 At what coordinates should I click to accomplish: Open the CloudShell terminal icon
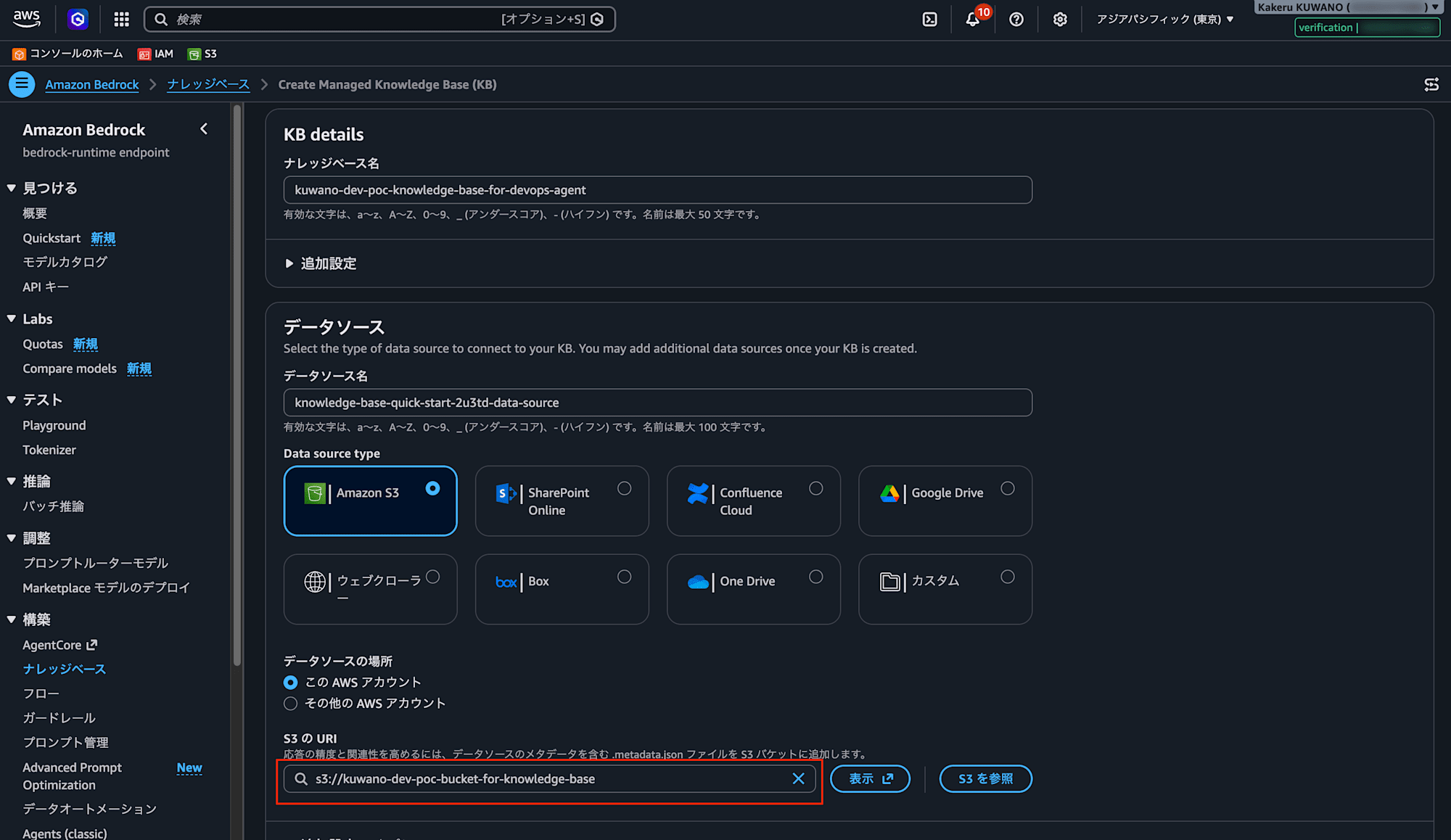[x=929, y=20]
